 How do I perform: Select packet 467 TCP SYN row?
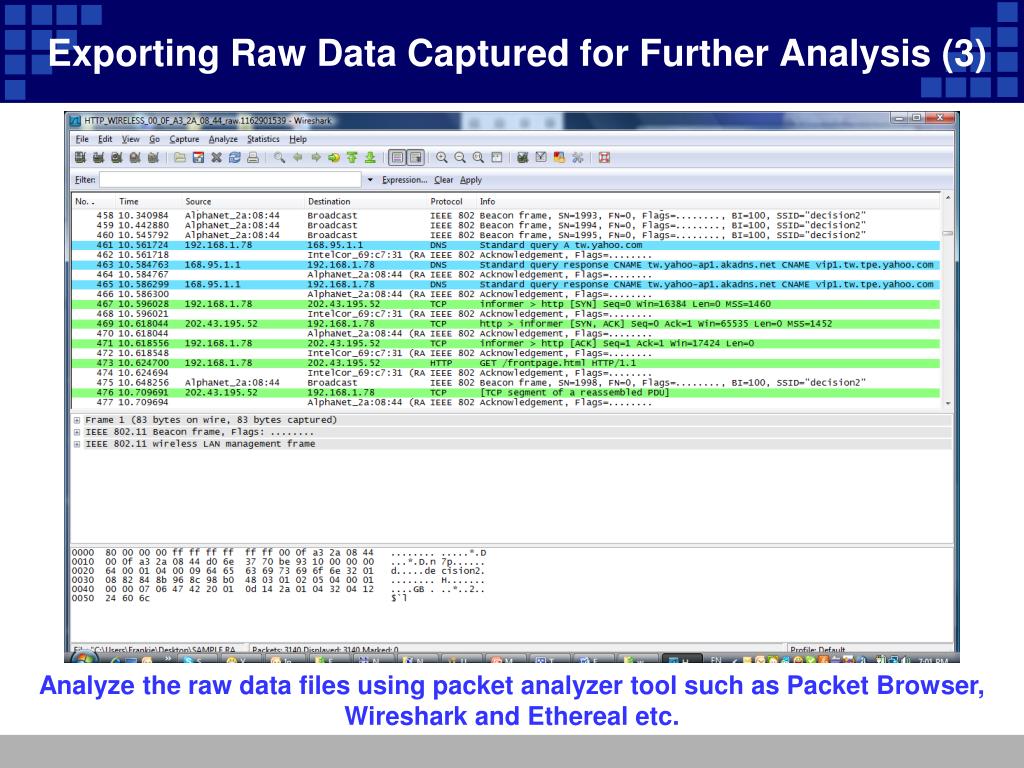click(x=505, y=304)
